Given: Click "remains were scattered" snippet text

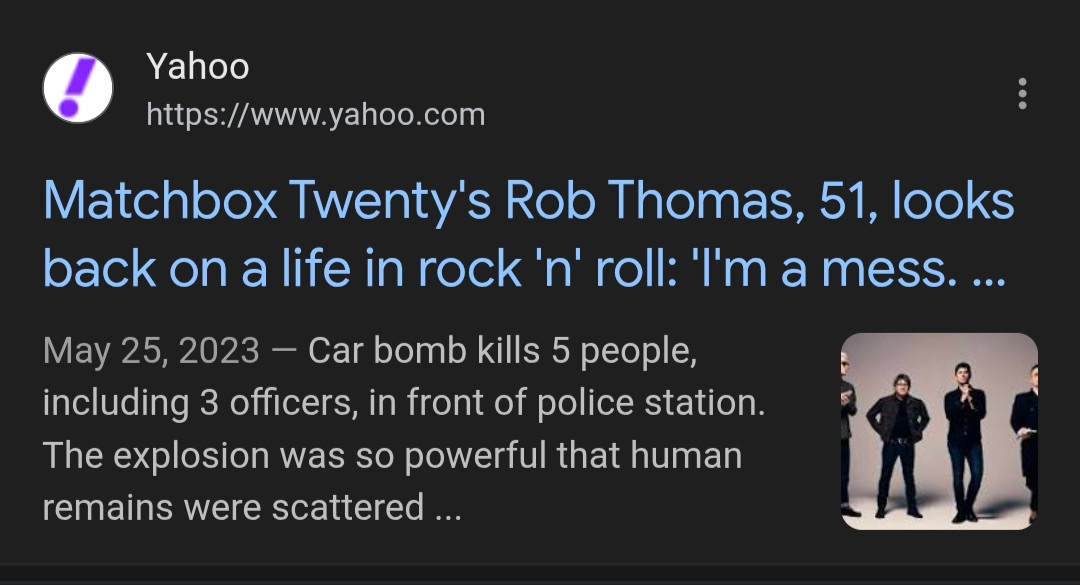Looking at the screenshot, I should (x=233, y=507).
